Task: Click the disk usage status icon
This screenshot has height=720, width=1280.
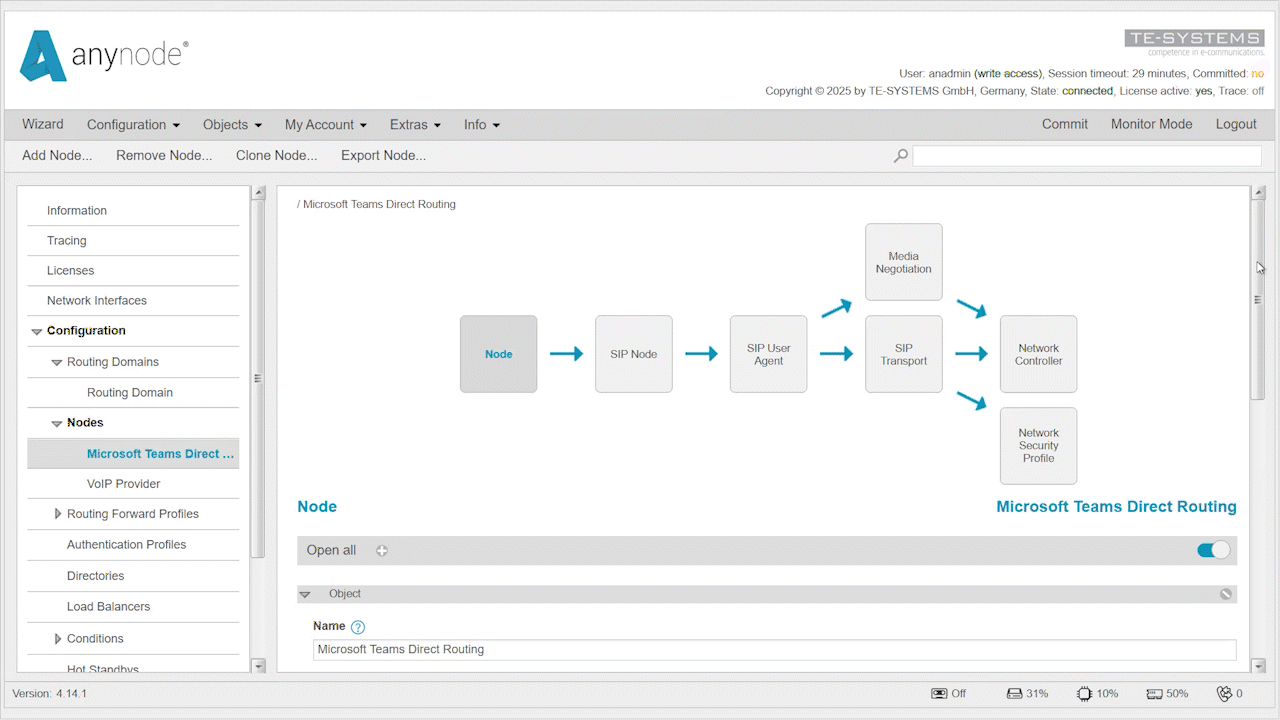Action: tap(1014, 693)
